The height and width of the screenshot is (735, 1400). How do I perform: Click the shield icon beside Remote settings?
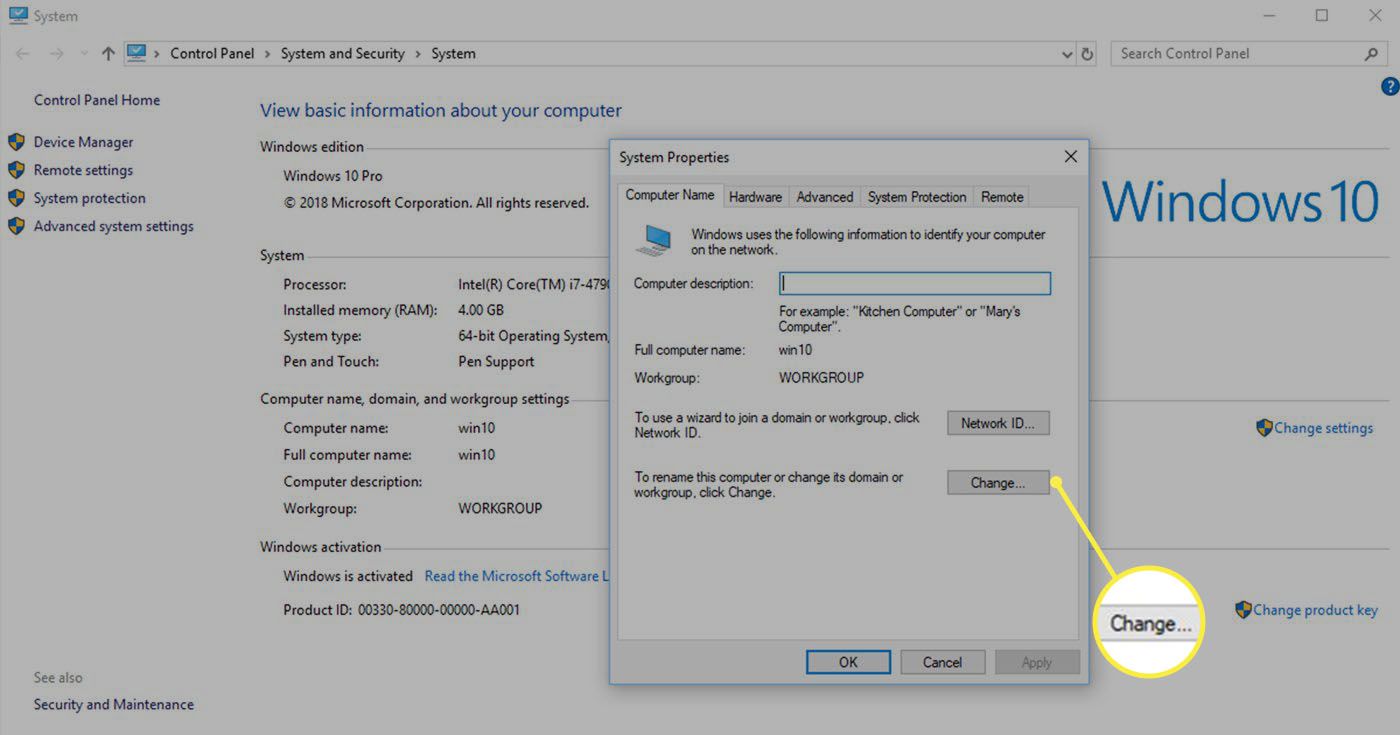click(16, 170)
